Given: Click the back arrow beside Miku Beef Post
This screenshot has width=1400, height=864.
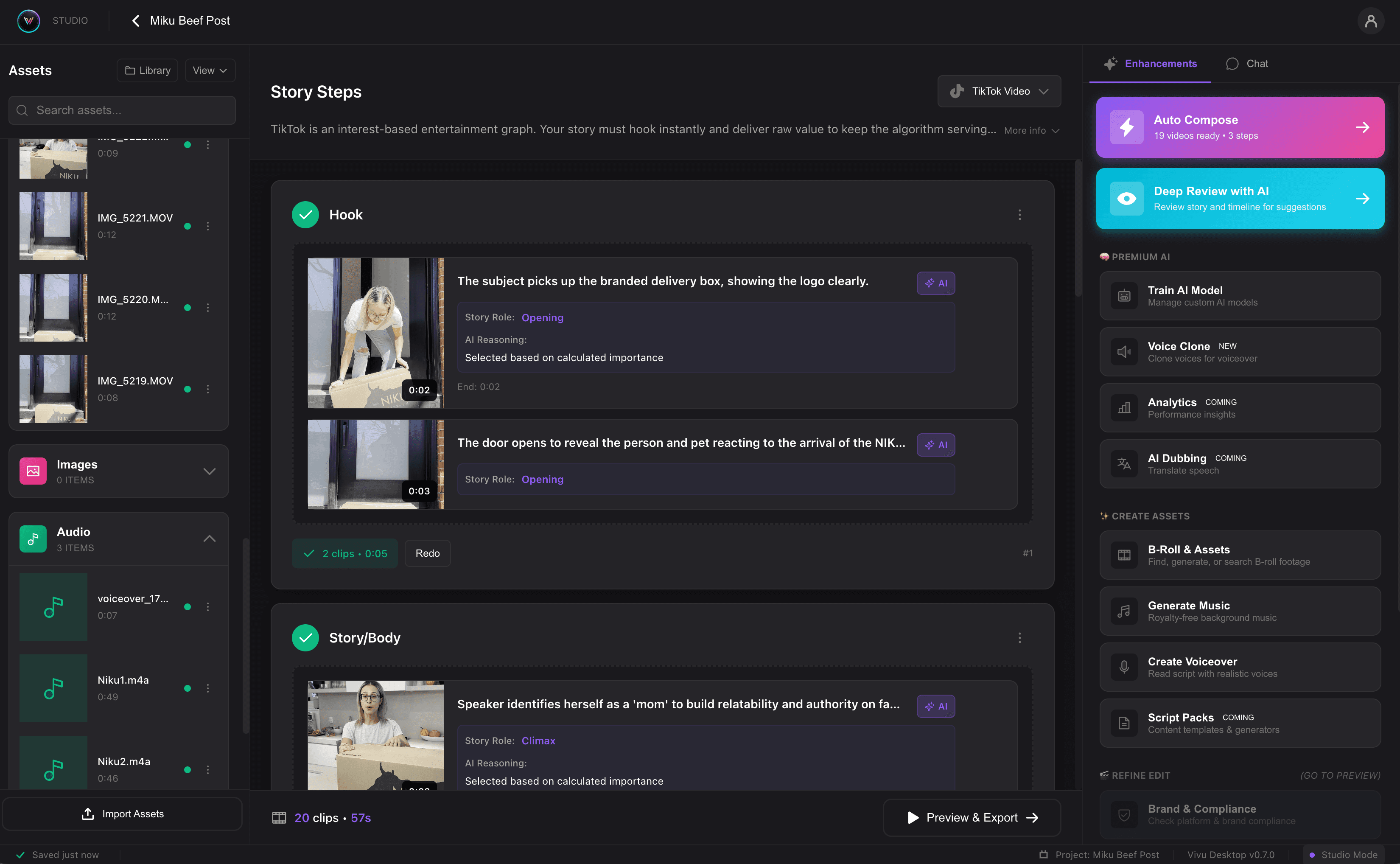Looking at the screenshot, I should click(x=135, y=20).
